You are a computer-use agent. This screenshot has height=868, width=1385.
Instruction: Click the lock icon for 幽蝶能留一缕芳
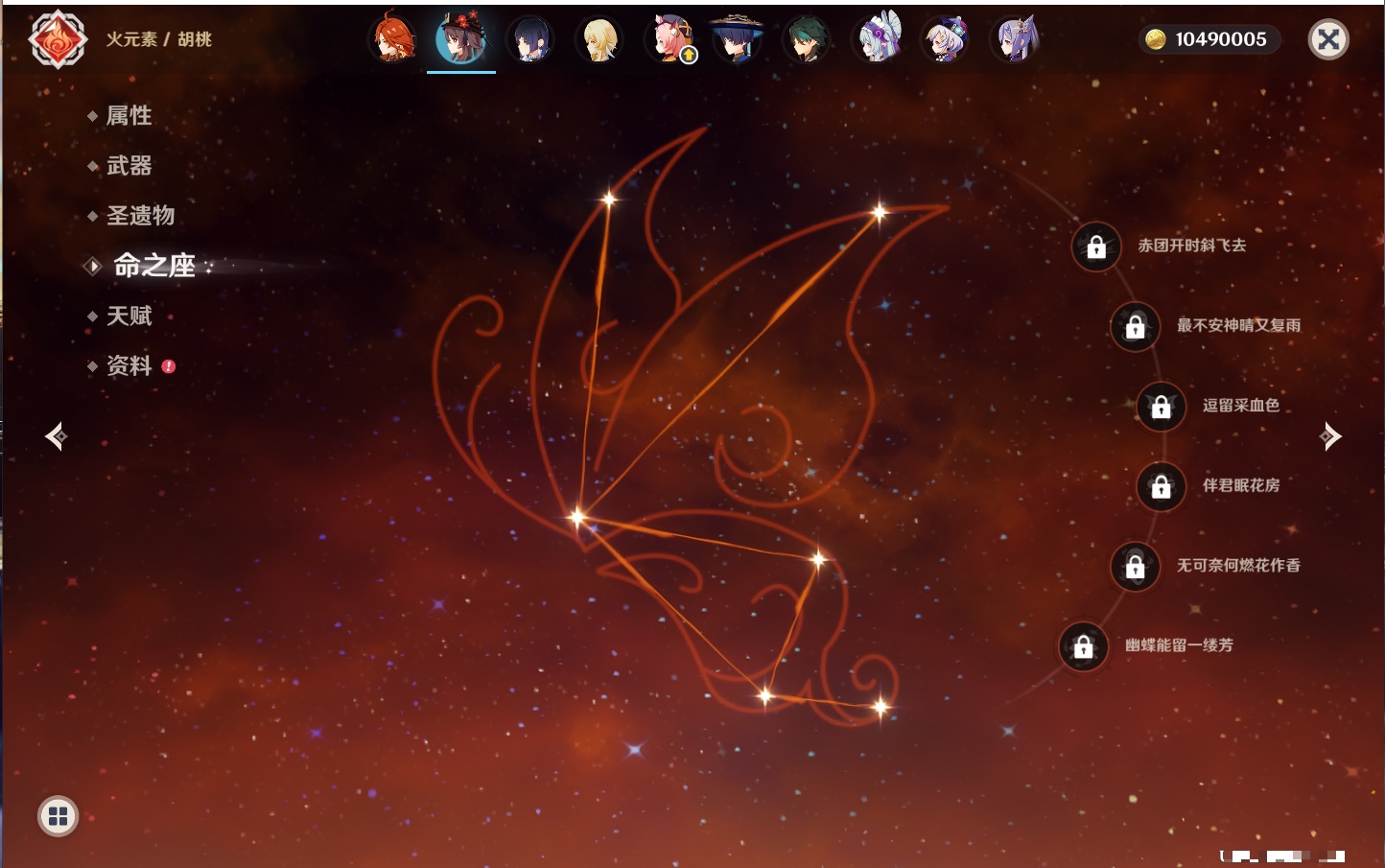point(1083,645)
